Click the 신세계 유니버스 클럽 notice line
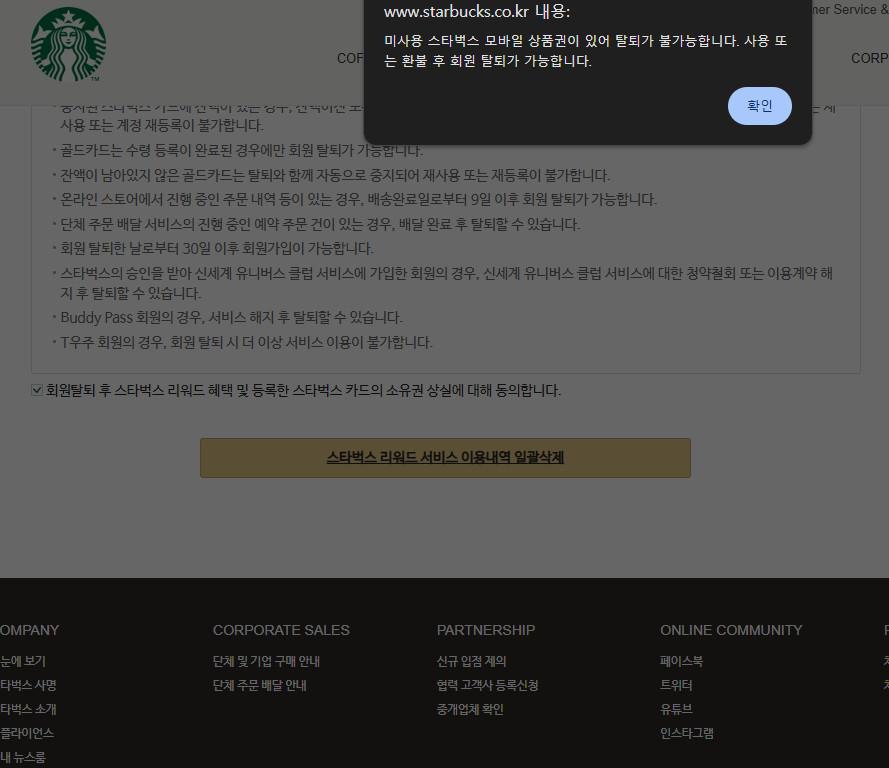Viewport: 889px width, 768px height. 446,283
